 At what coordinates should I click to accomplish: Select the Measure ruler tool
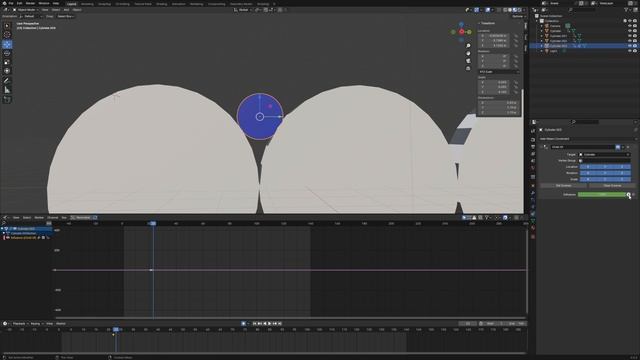click(7, 90)
